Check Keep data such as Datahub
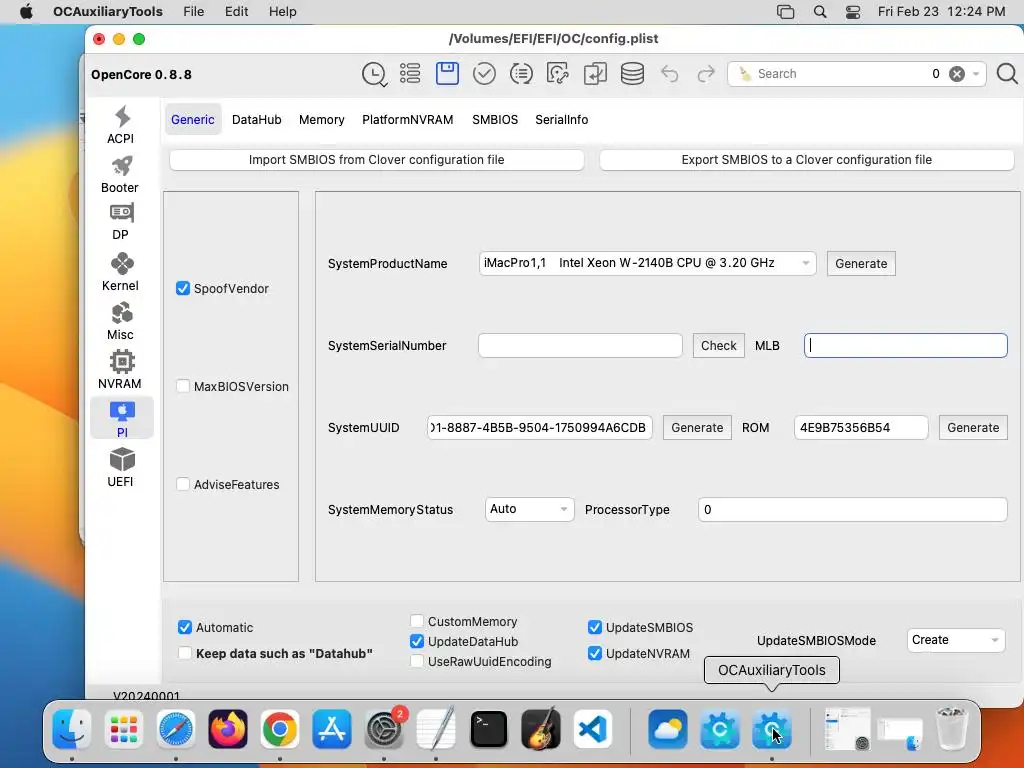The width and height of the screenshot is (1024, 768). pos(185,653)
